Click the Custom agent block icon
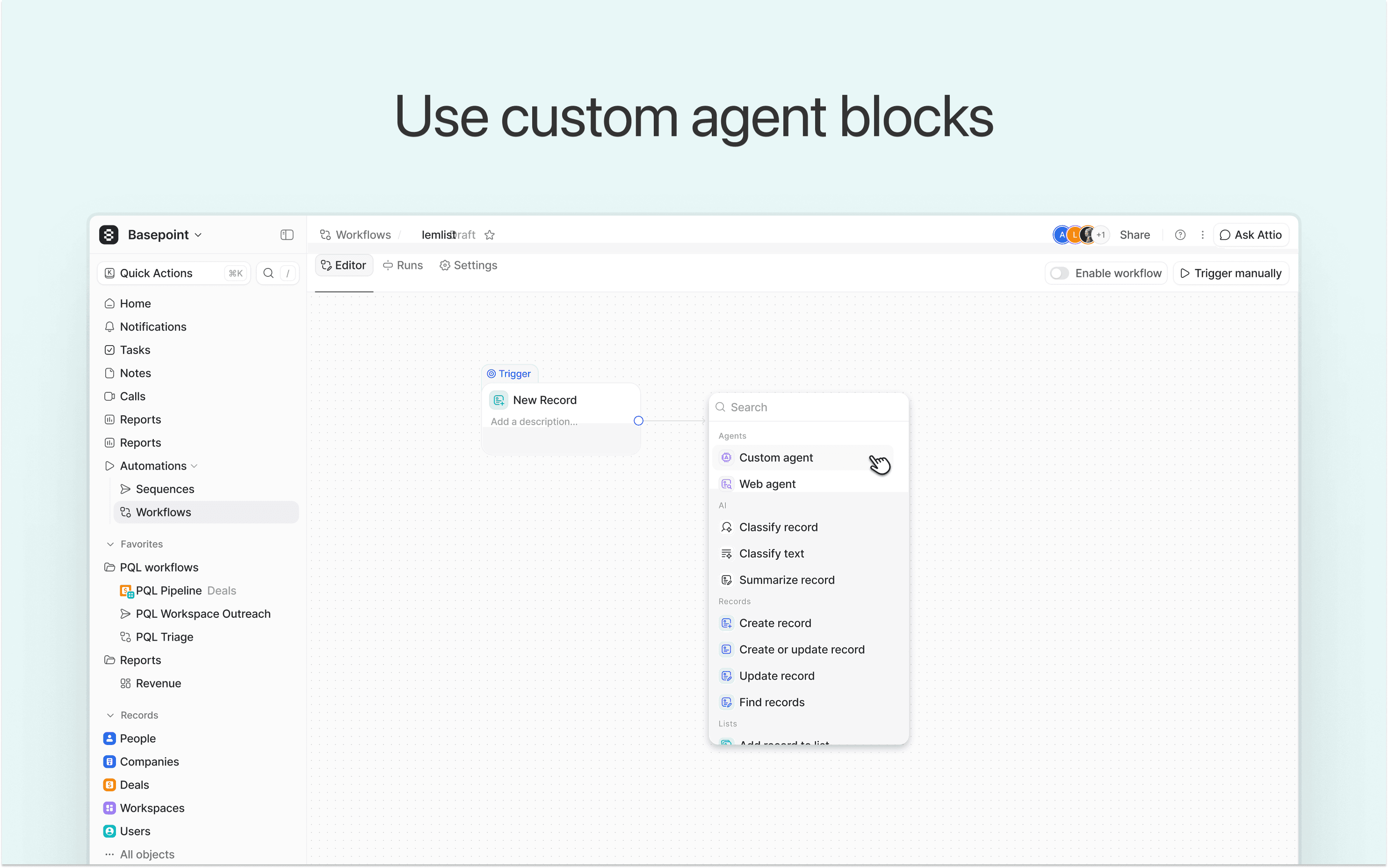Image resolution: width=1388 pixels, height=868 pixels. pyautogui.click(x=727, y=457)
